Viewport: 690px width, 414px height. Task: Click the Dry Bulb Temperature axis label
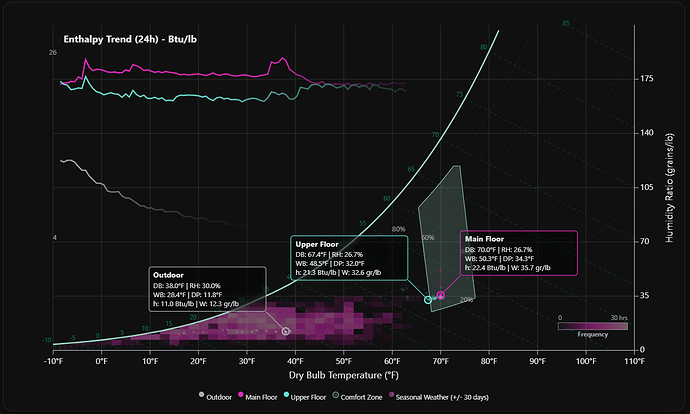click(x=343, y=375)
